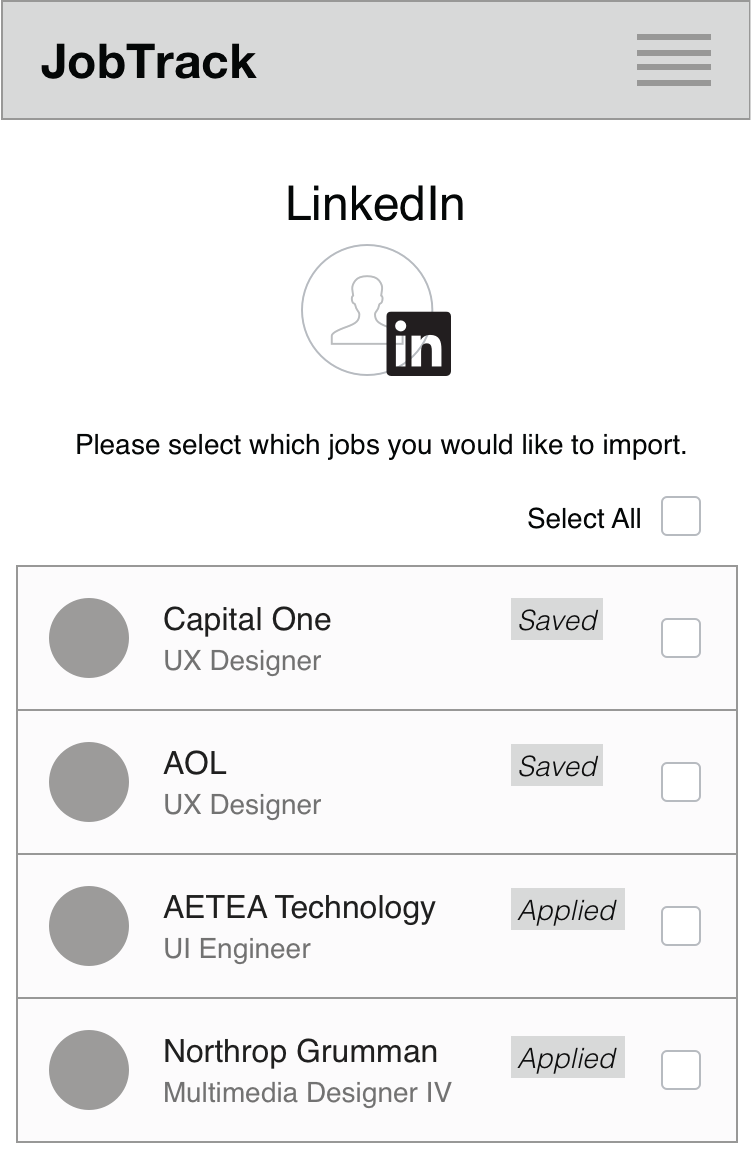Toggle the Select All checkbox
The height and width of the screenshot is (1158, 751).
(679, 516)
